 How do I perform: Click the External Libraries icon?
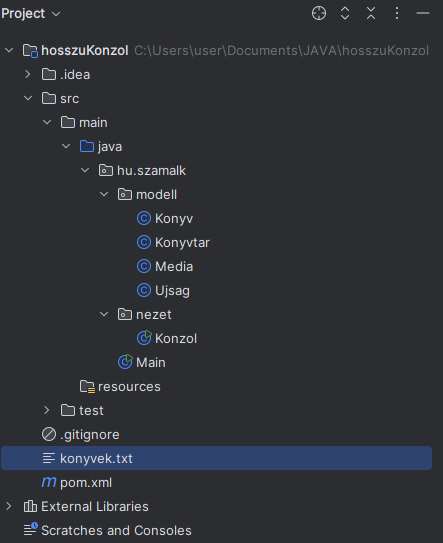click(30, 506)
